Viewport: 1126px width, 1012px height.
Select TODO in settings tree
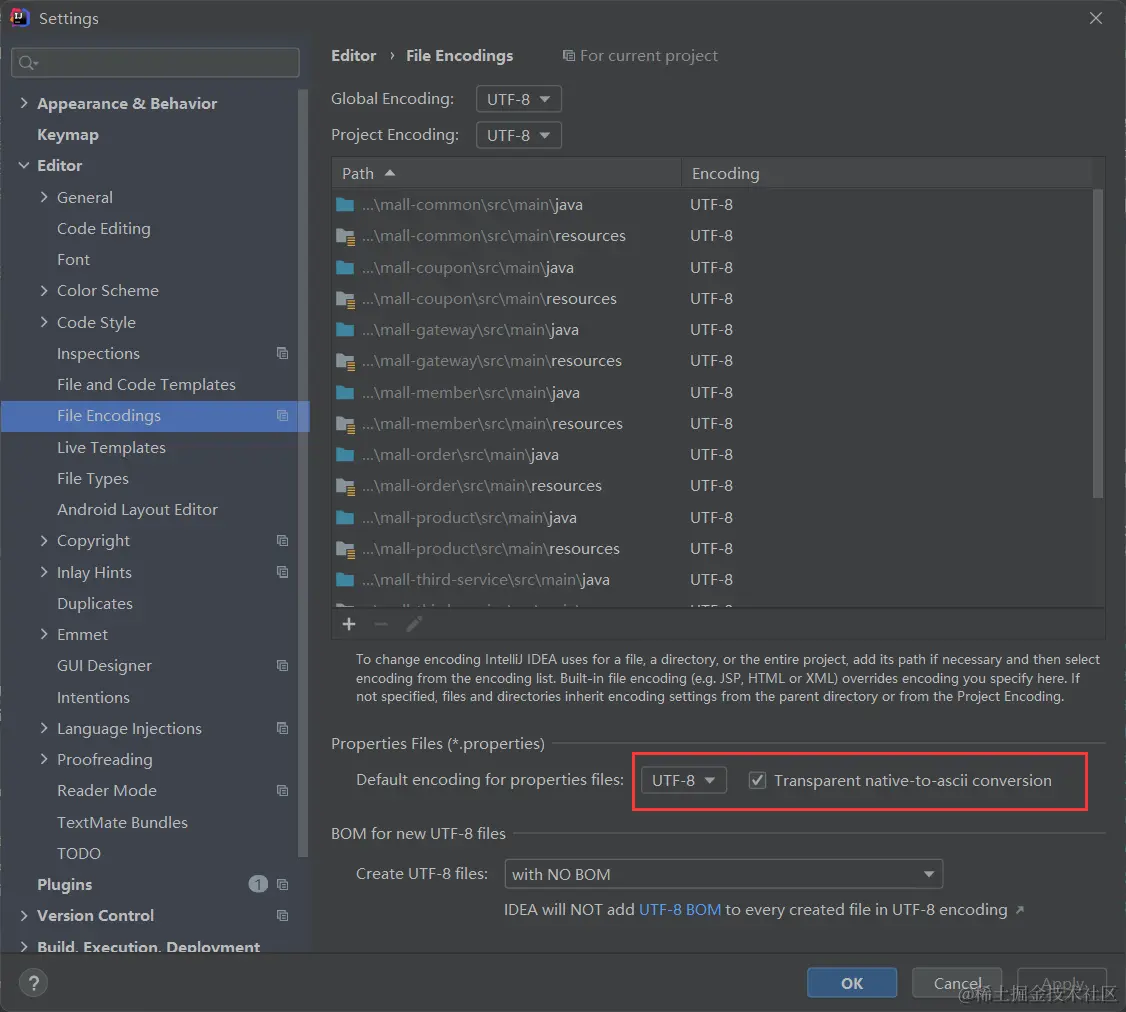pyautogui.click(x=79, y=853)
